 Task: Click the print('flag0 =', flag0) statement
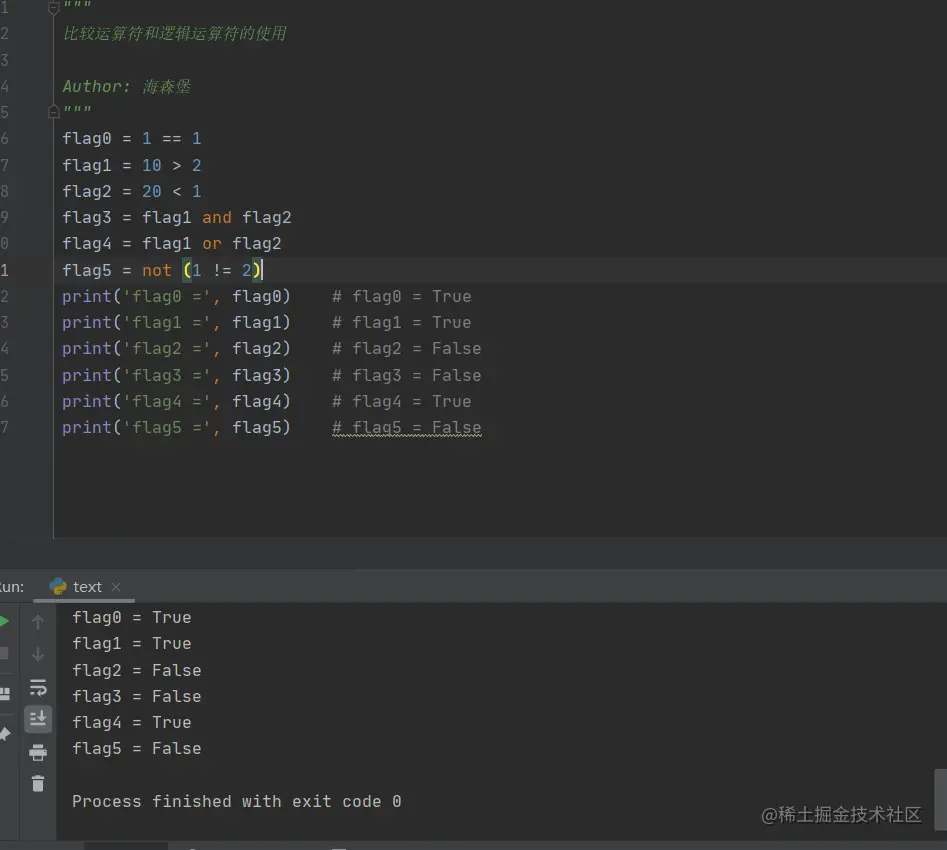coord(176,297)
